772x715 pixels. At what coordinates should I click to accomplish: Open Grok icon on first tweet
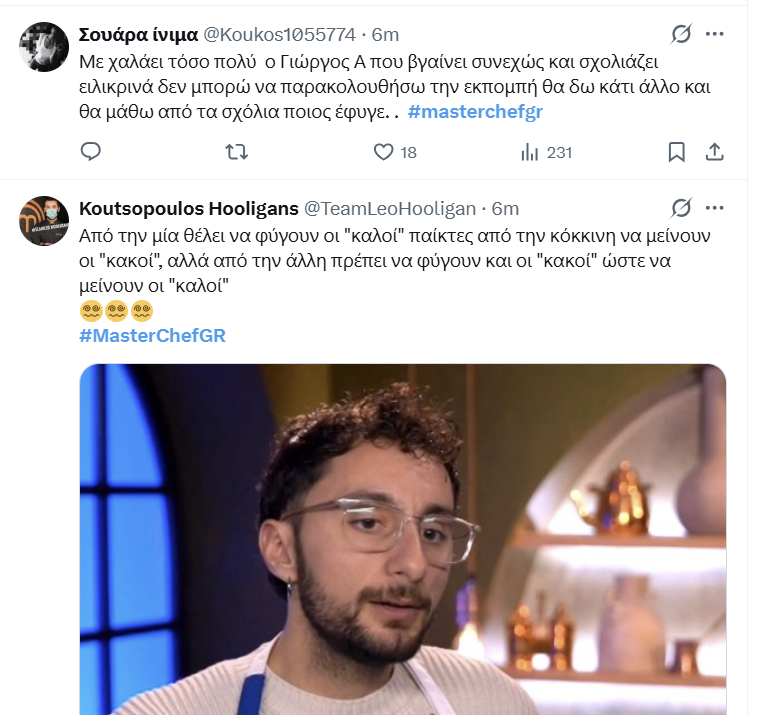(x=681, y=34)
